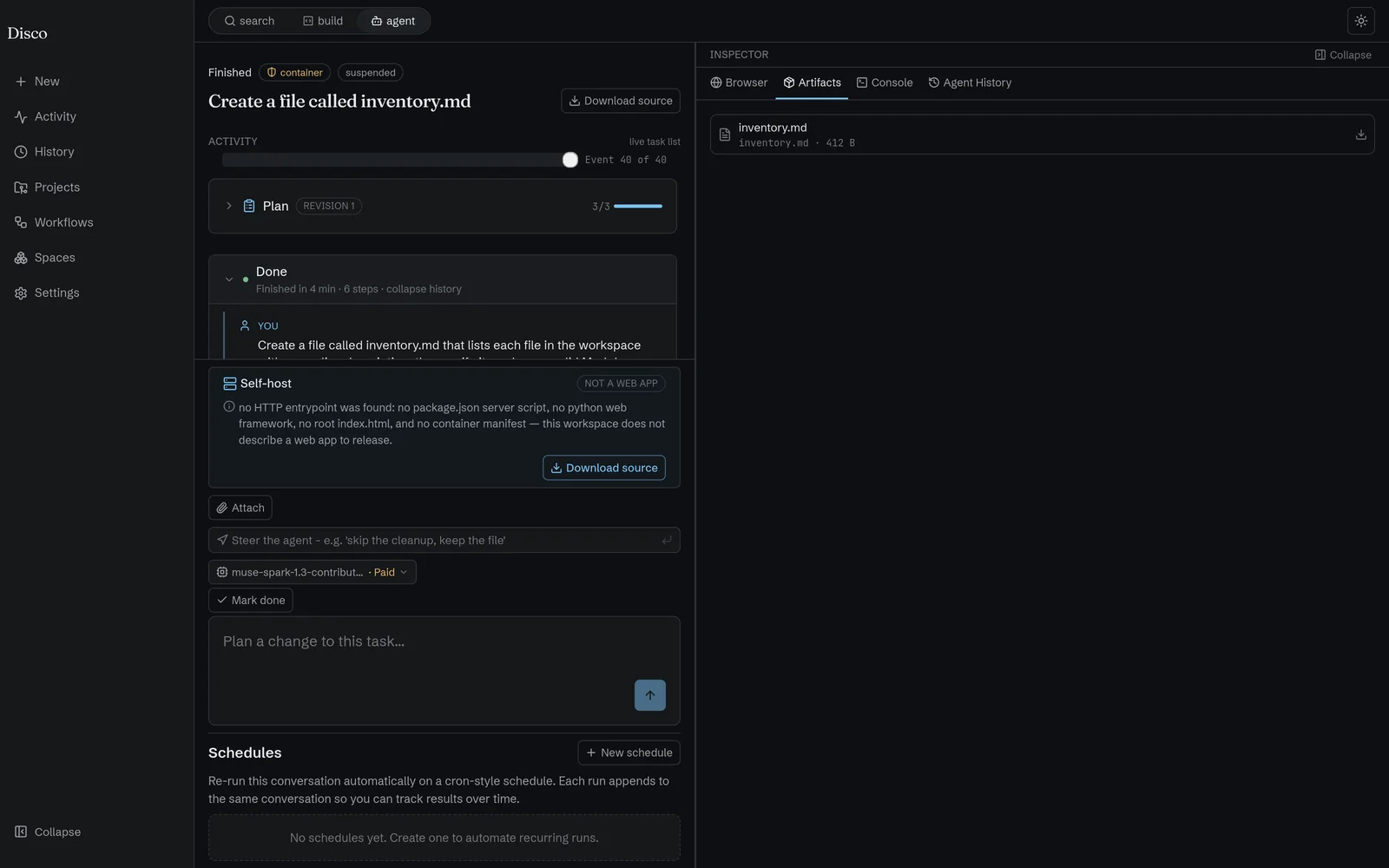Screen dimensions: 1389x868
Task: Open the inventory.md artifact row
Action: (1042, 135)
